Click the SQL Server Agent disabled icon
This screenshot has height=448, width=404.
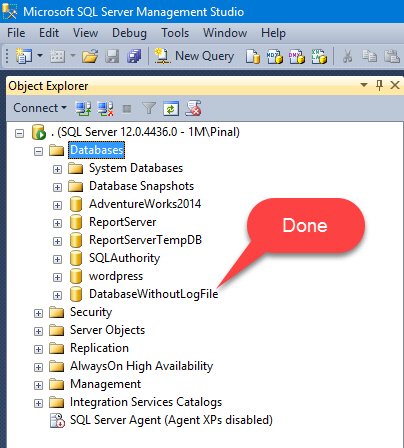[x=57, y=420]
